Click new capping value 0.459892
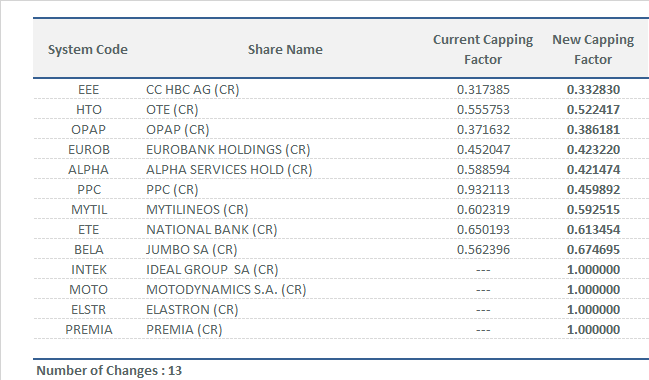The height and width of the screenshot is (380, 649). [x=593, y=190]
